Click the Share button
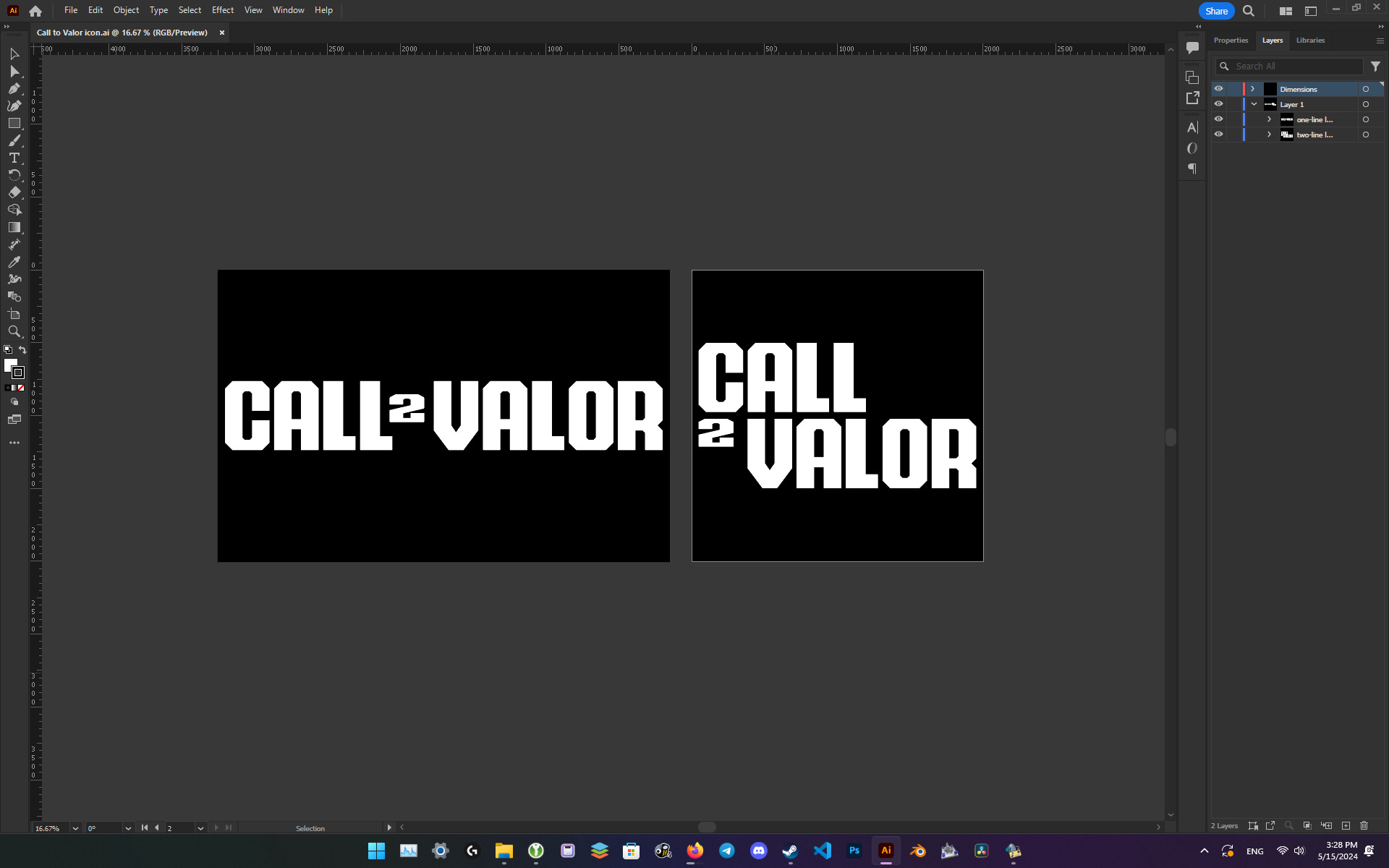This screenshot has width=1389, height=868. click(1216, 11)
